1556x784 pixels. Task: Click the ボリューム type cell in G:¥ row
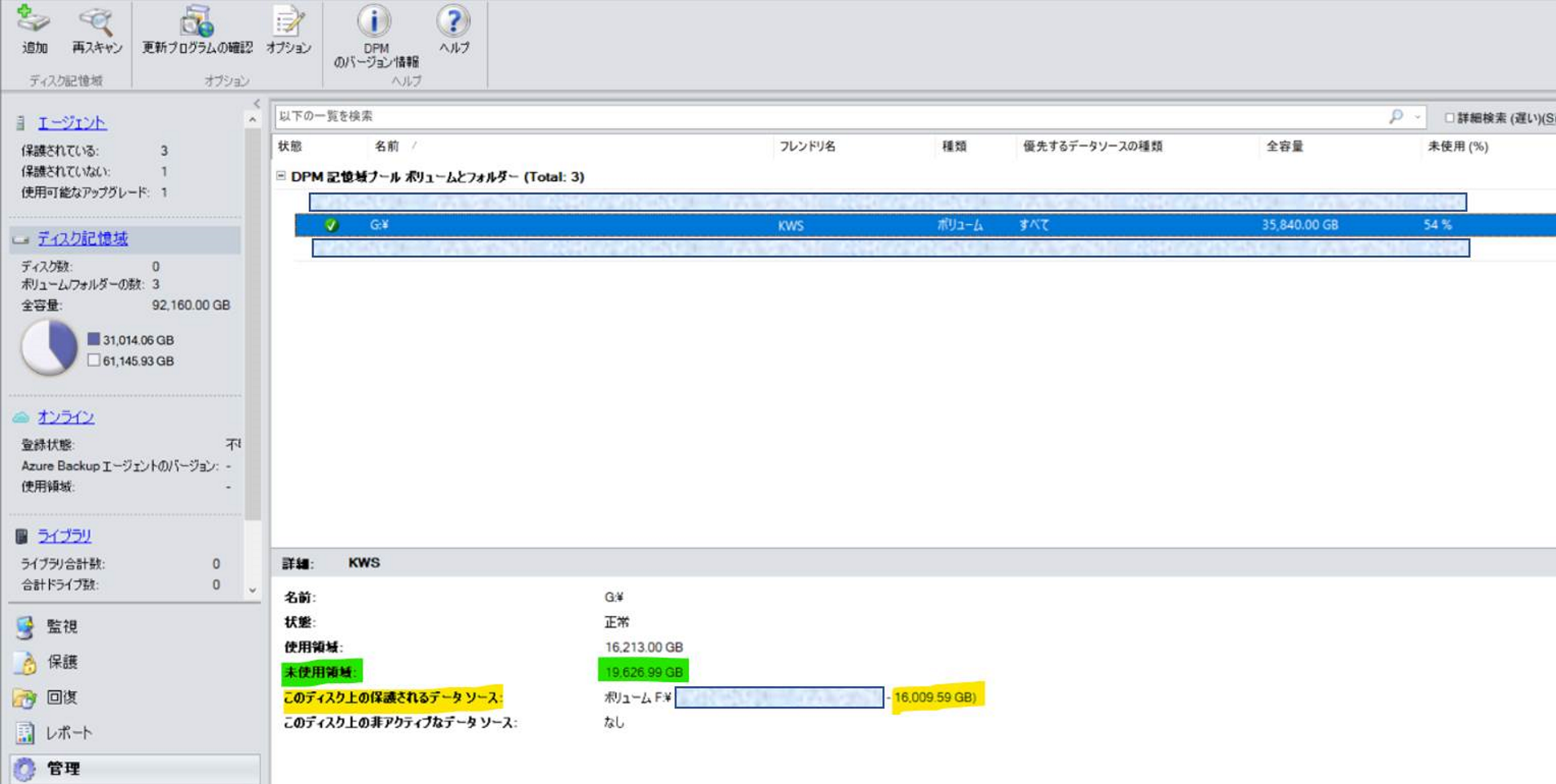coord(960,225)
